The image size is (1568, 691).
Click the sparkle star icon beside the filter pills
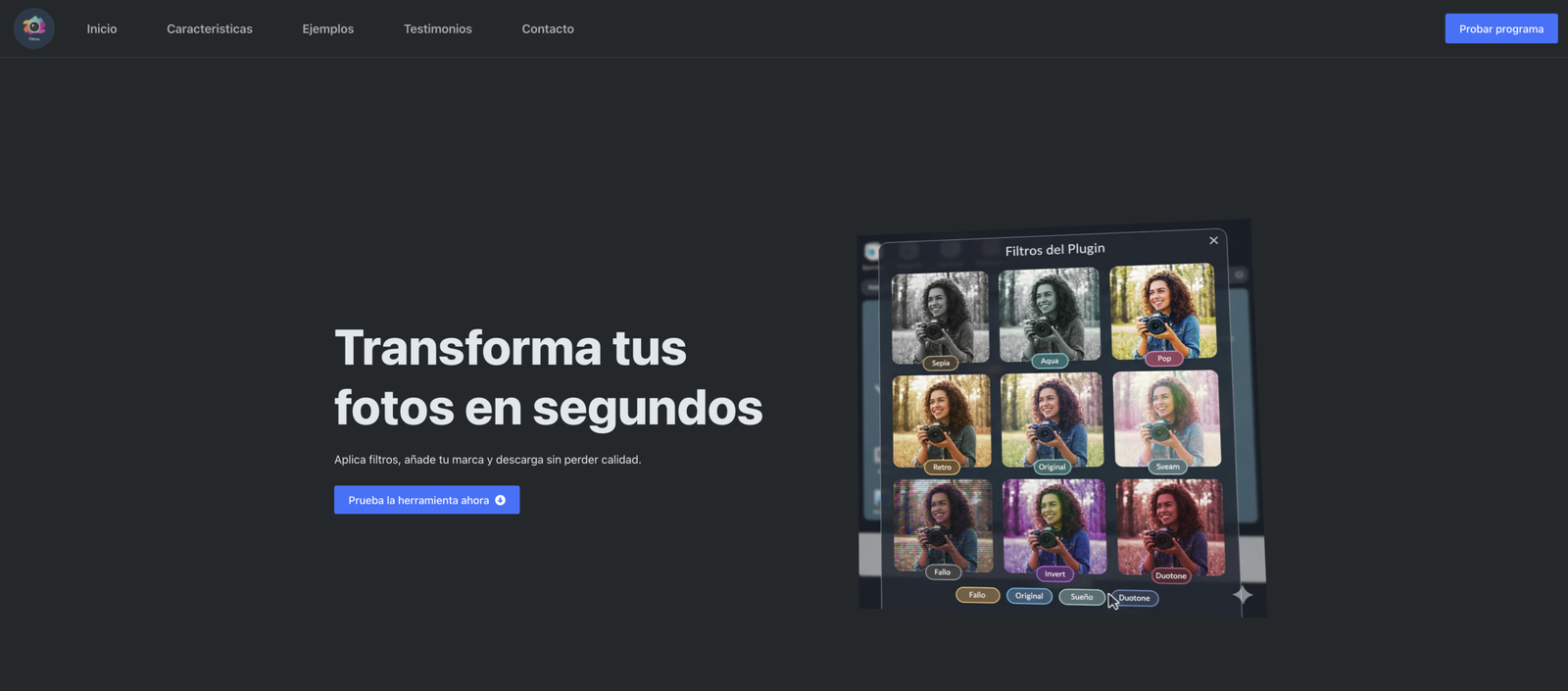1243,595
